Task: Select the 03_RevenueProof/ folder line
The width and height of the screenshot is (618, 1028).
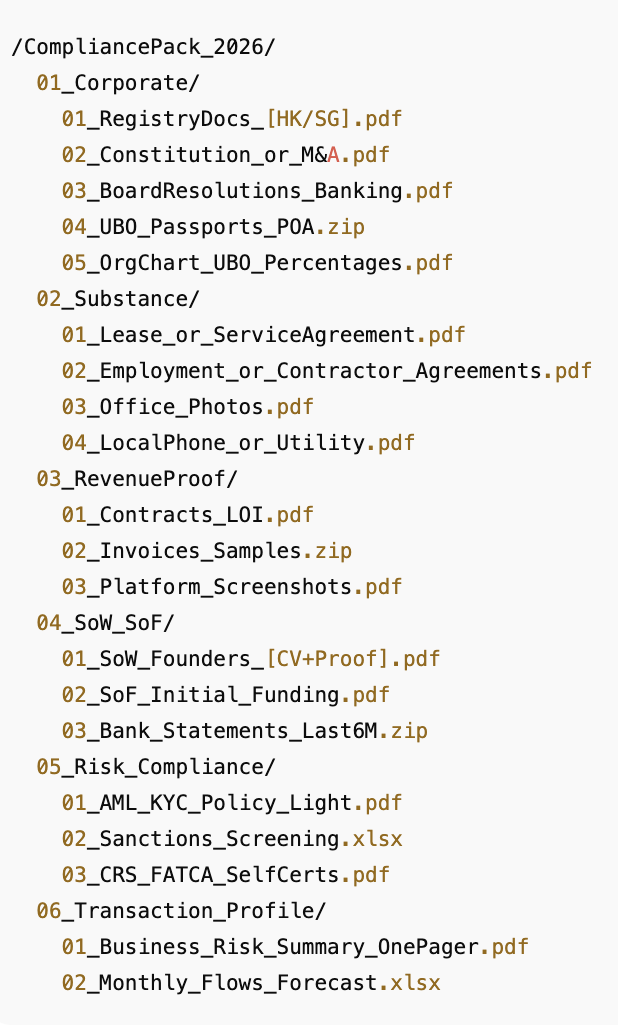Action: [137, 479]
